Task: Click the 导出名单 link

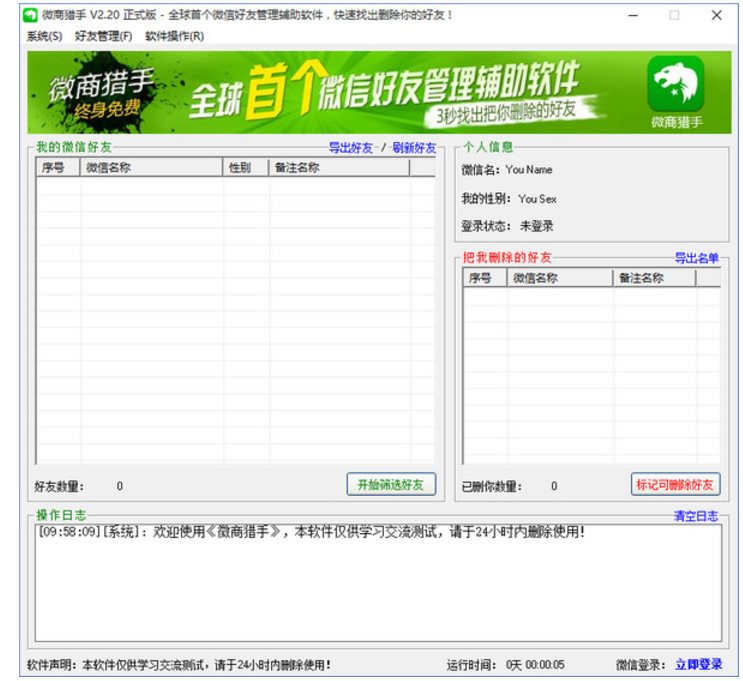Action: pyautogui.click(x=697, y=258)
